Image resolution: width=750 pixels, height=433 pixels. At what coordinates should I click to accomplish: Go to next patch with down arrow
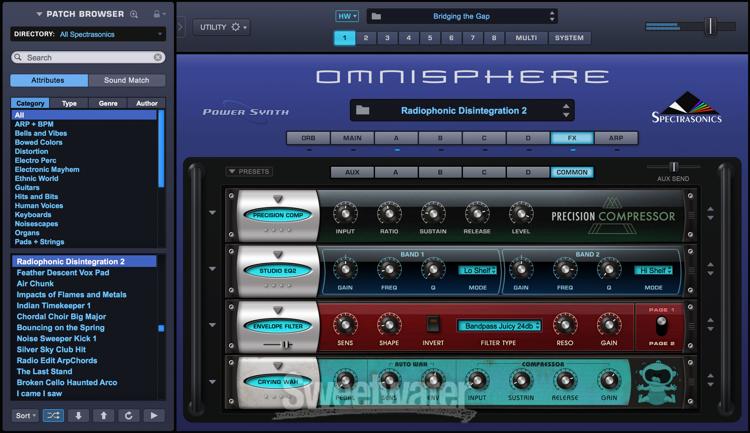pyautogui.click(x=78, y=415)
